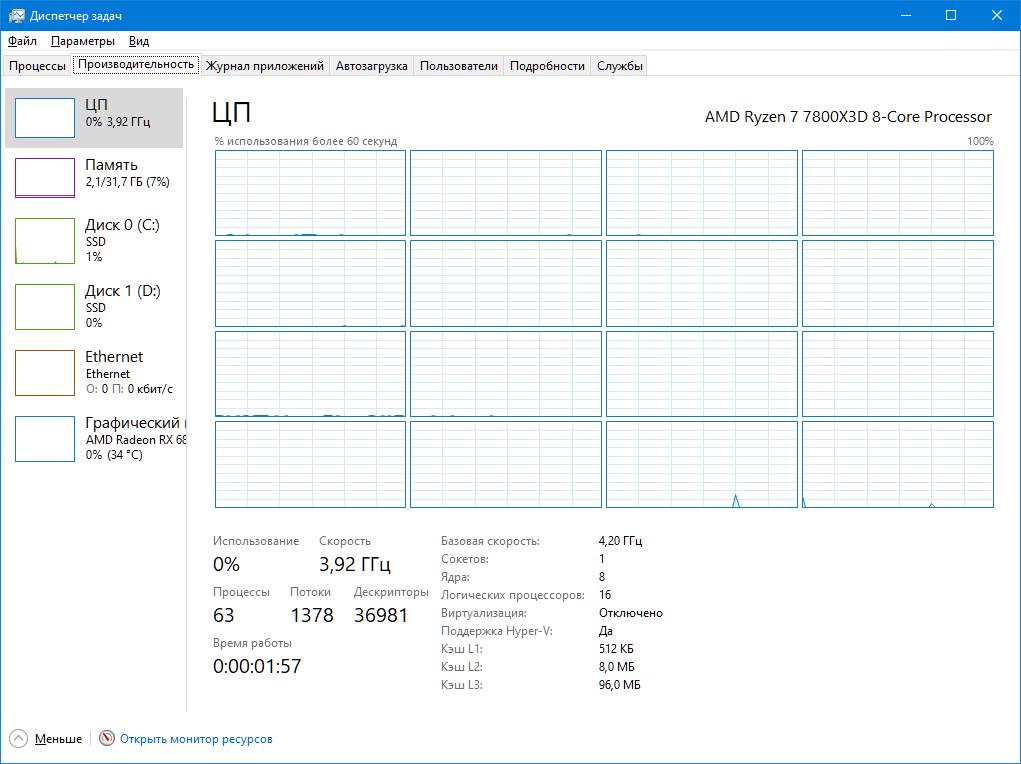Select the Графический процессор mini graph
The width and height of the screenshot is (1021, 764).
click(x=45, y=438)
